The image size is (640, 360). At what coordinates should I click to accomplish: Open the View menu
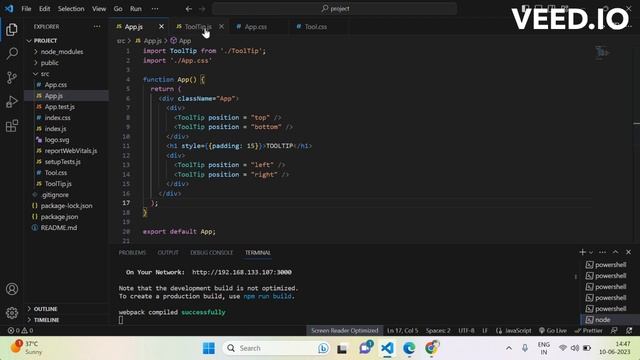pos(99,9)
